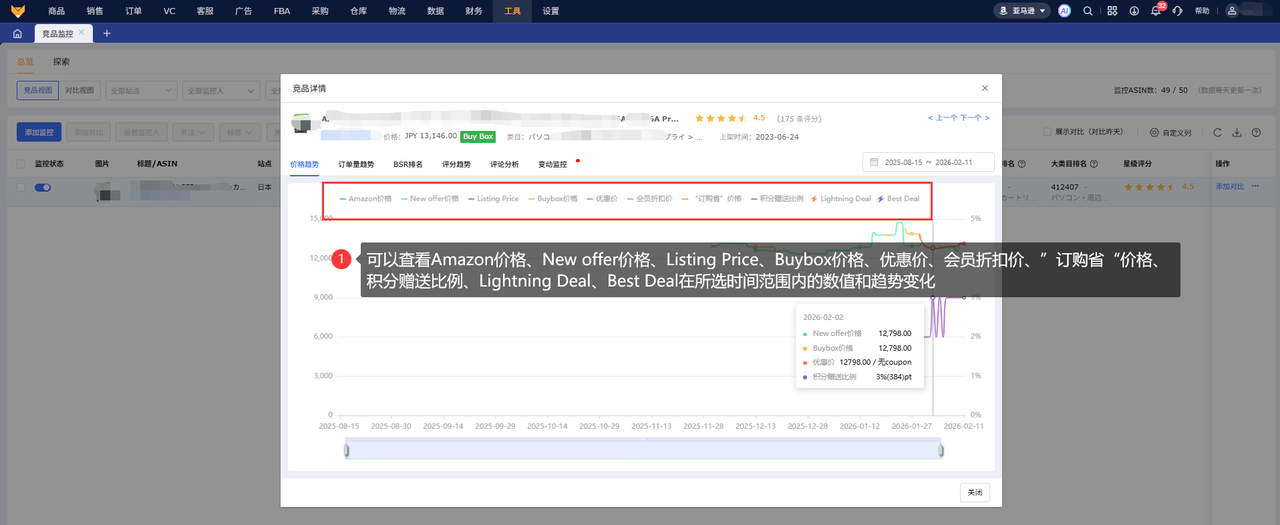
Task: Open the 设置 menu
Action: (551, 11)
